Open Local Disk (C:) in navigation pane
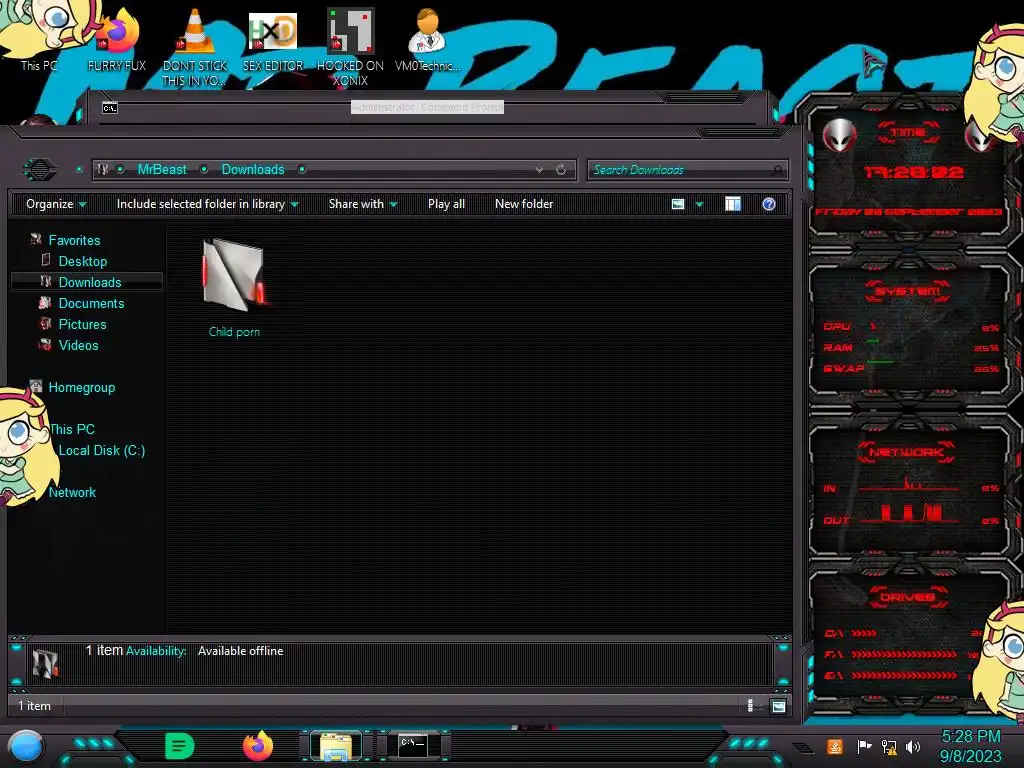 click(102, 450)
